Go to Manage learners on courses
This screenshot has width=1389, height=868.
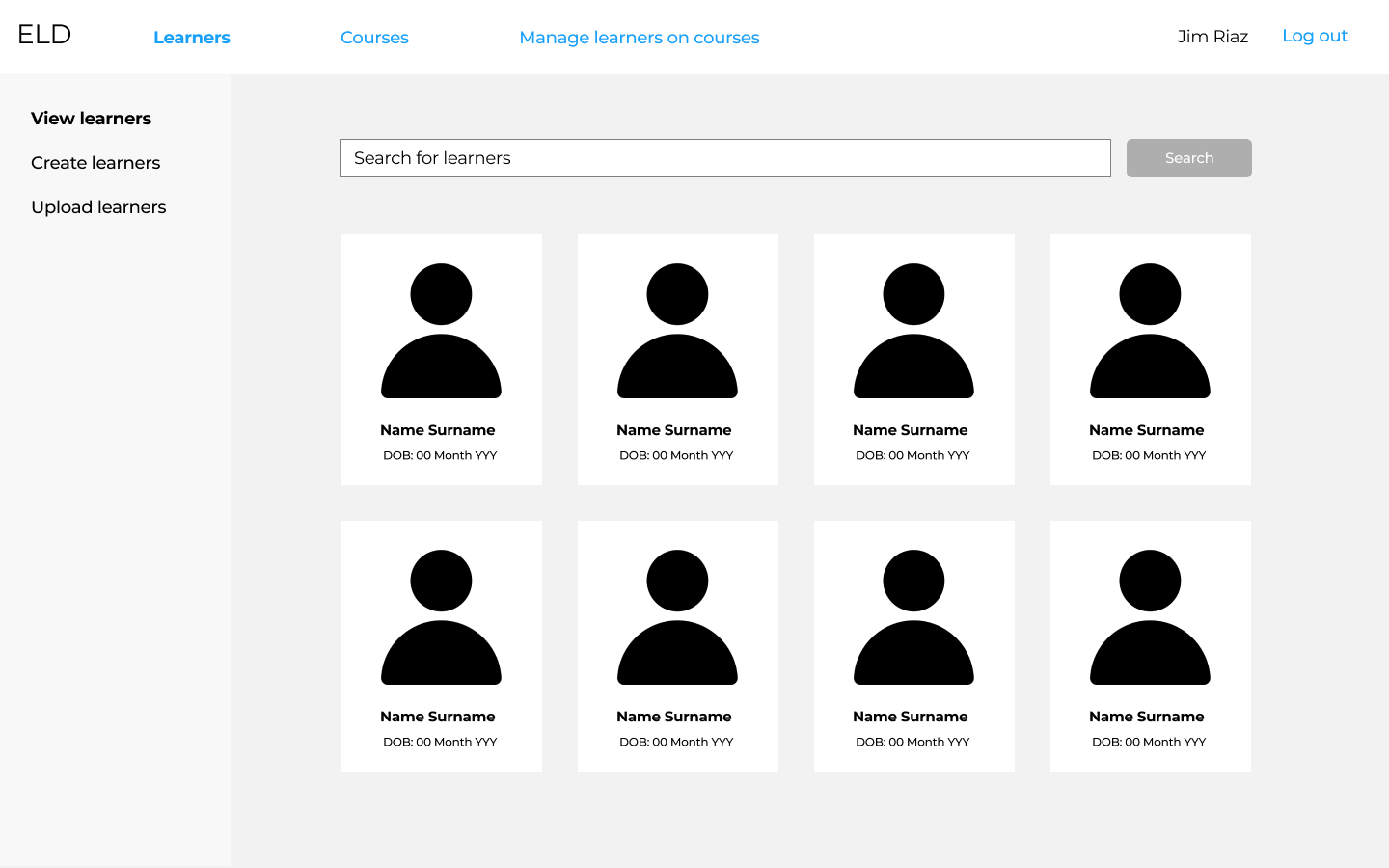point(639,38)
